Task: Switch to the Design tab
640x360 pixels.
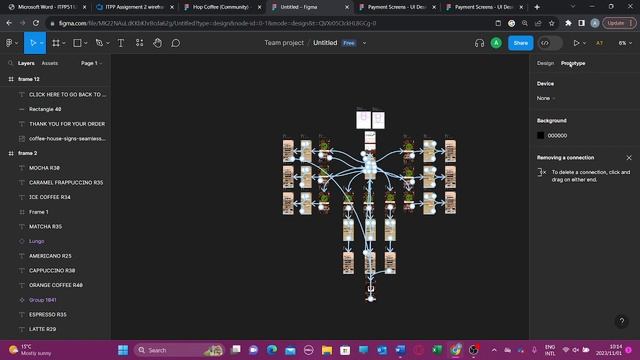Action: (x=545, y=63)
